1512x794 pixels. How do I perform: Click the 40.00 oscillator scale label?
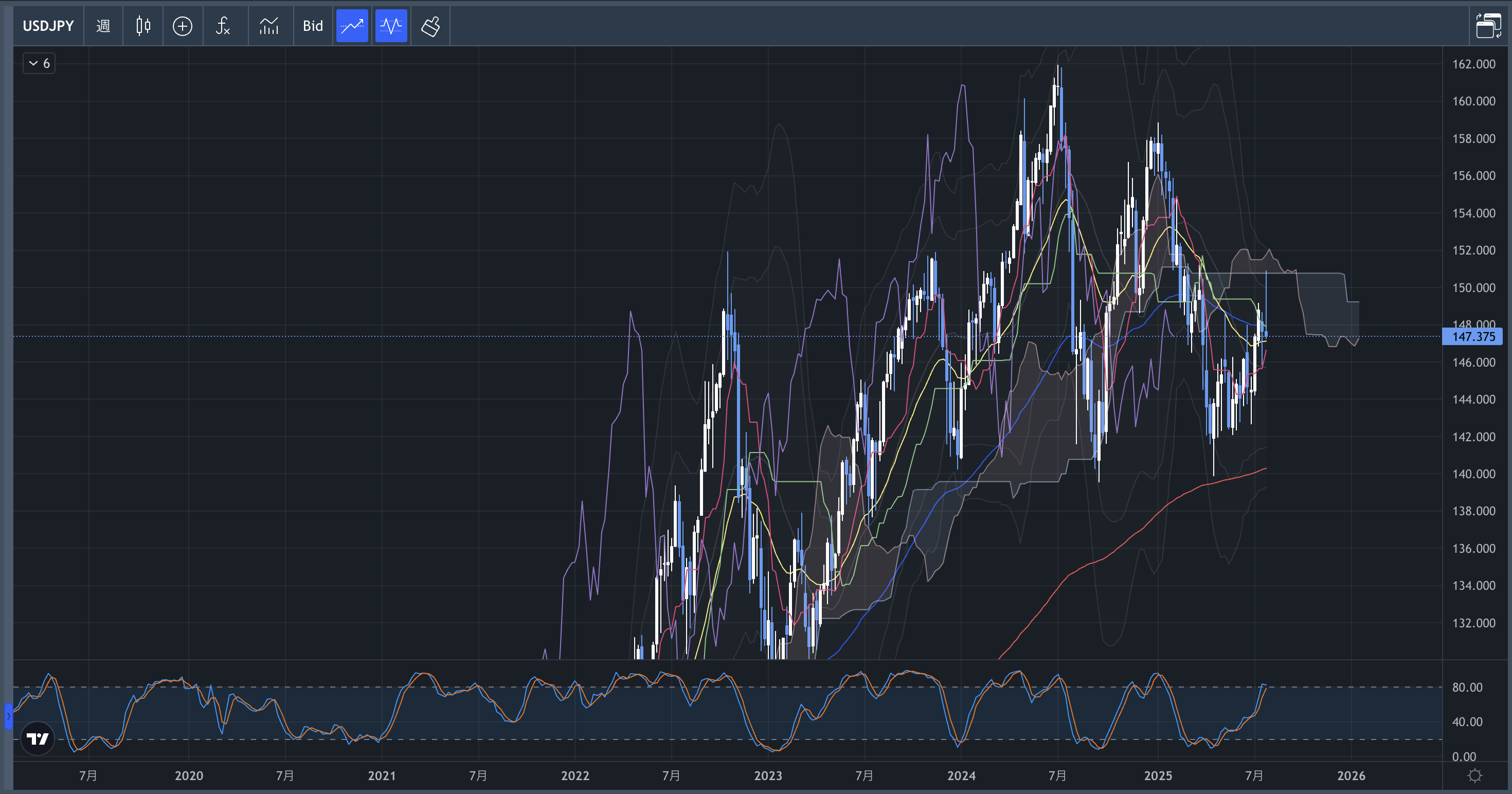click(x=1467, y=722)
